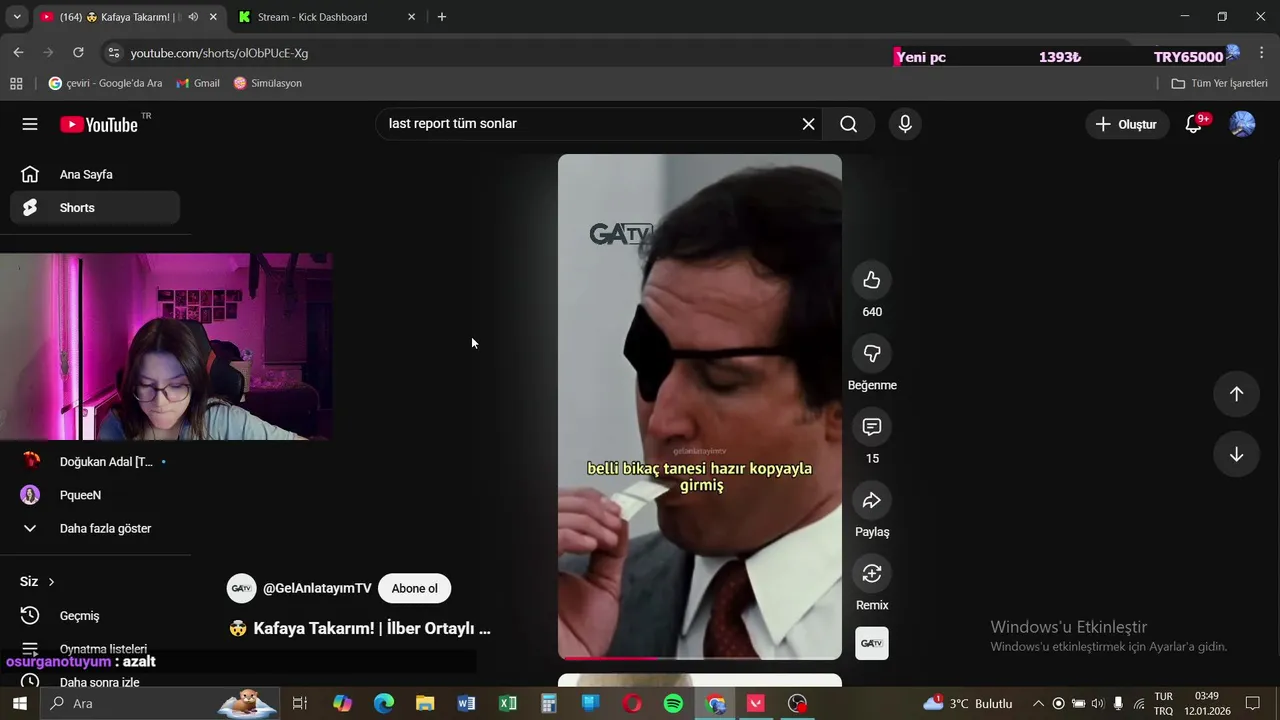Open Excel from taskbar

click(x=508, y=703)
